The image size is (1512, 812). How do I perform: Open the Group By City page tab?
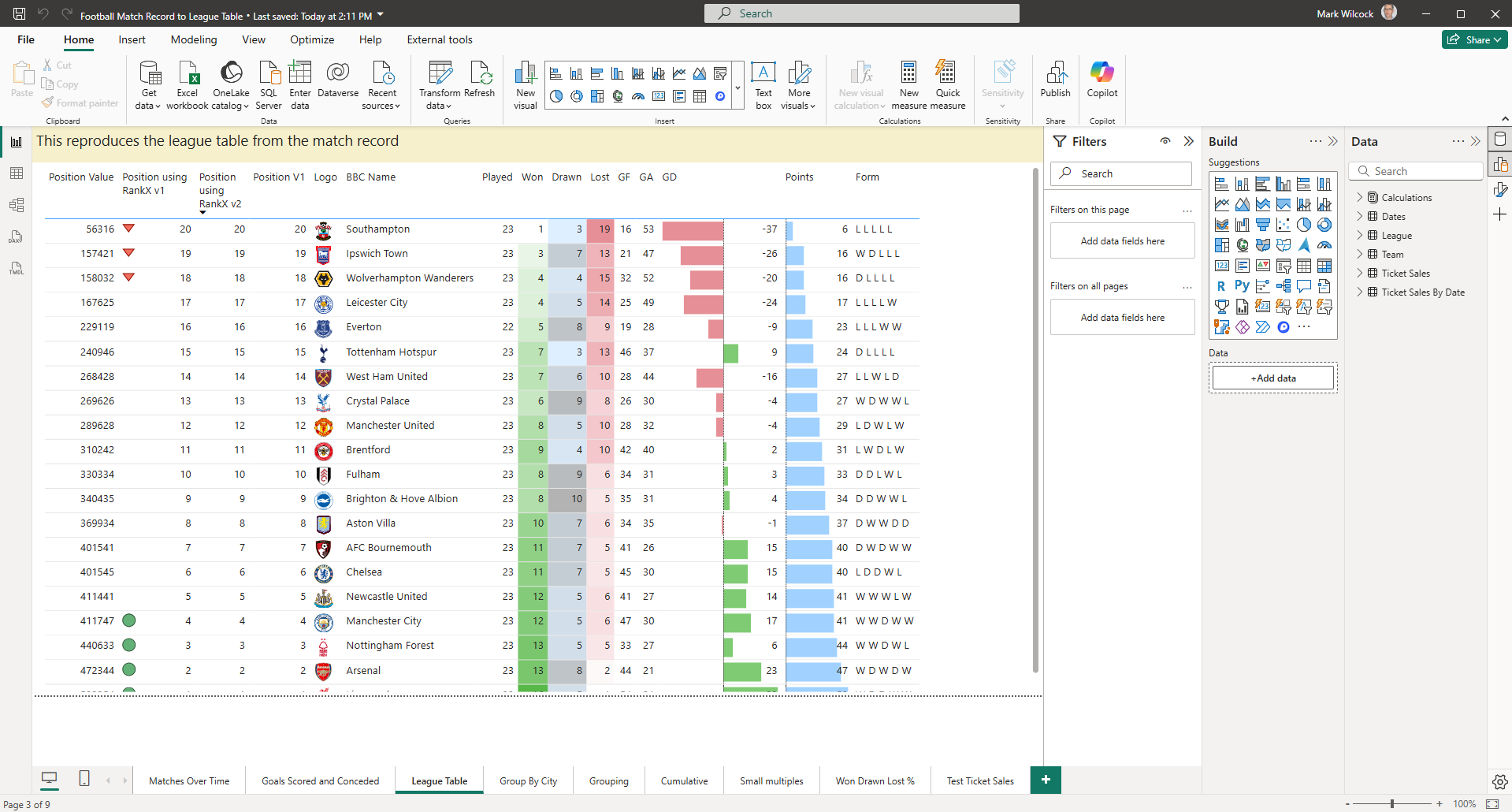528,780
